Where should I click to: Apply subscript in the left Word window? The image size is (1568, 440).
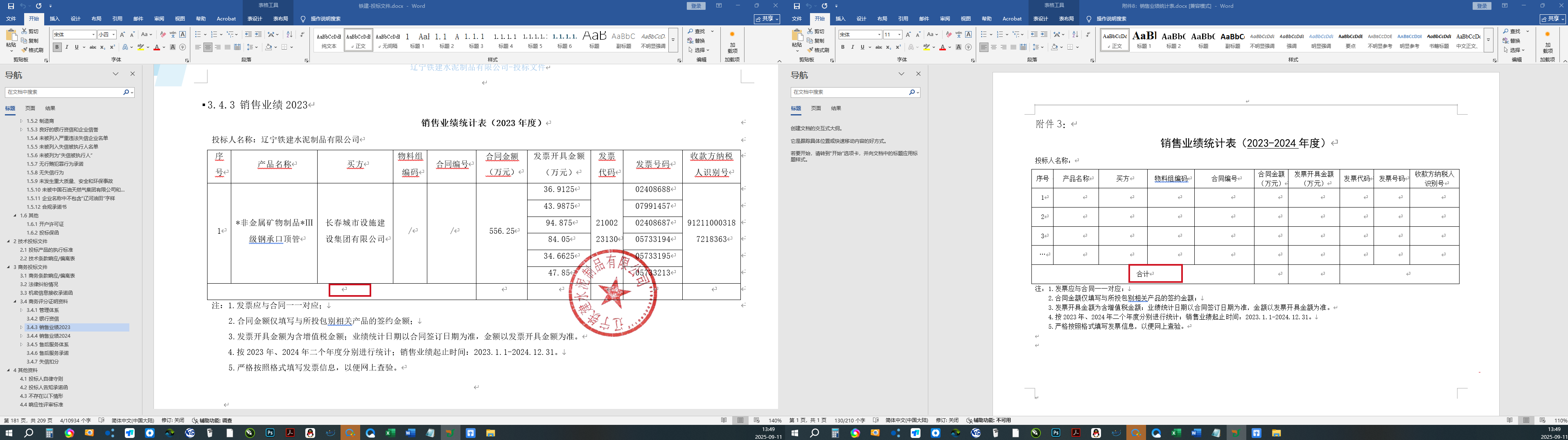click(102, 47)
